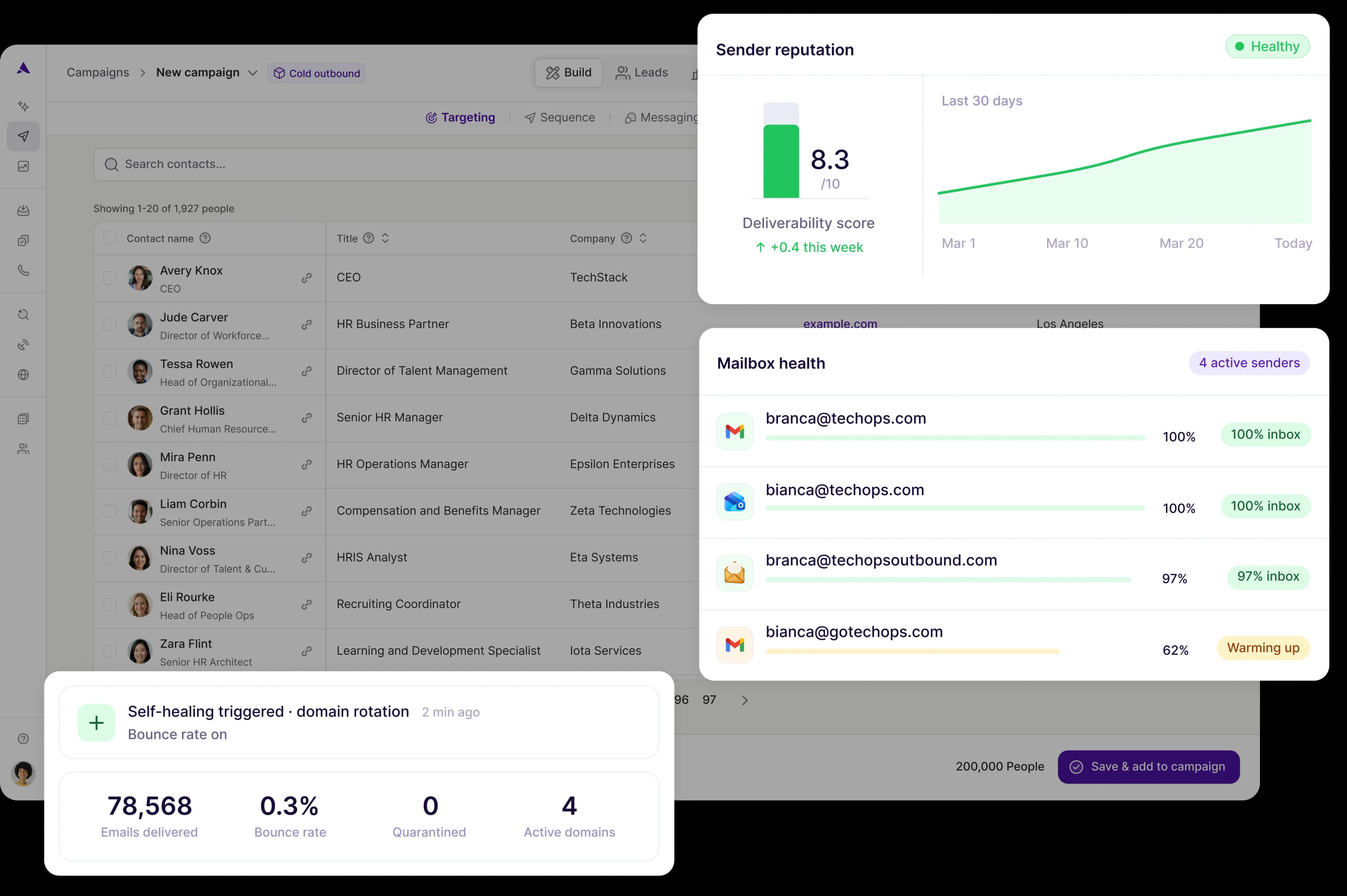Image resolution: width=1347 pixels, height=896 pixels.
Task: Click the phone icon in the sidebar
Action: [x=23, y=270]
